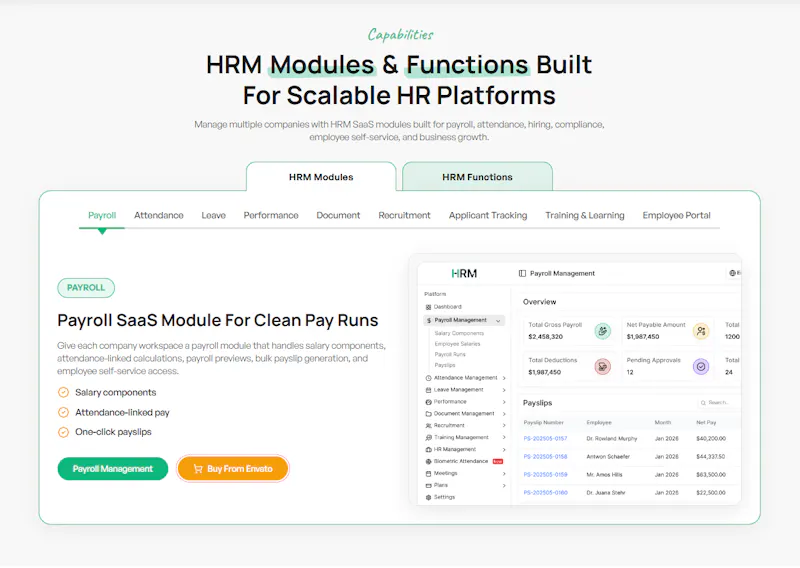Click the magnifier icon in Payslips search
Screen dimensions: 800x568
pyautogui.click(x=703, y=403)
